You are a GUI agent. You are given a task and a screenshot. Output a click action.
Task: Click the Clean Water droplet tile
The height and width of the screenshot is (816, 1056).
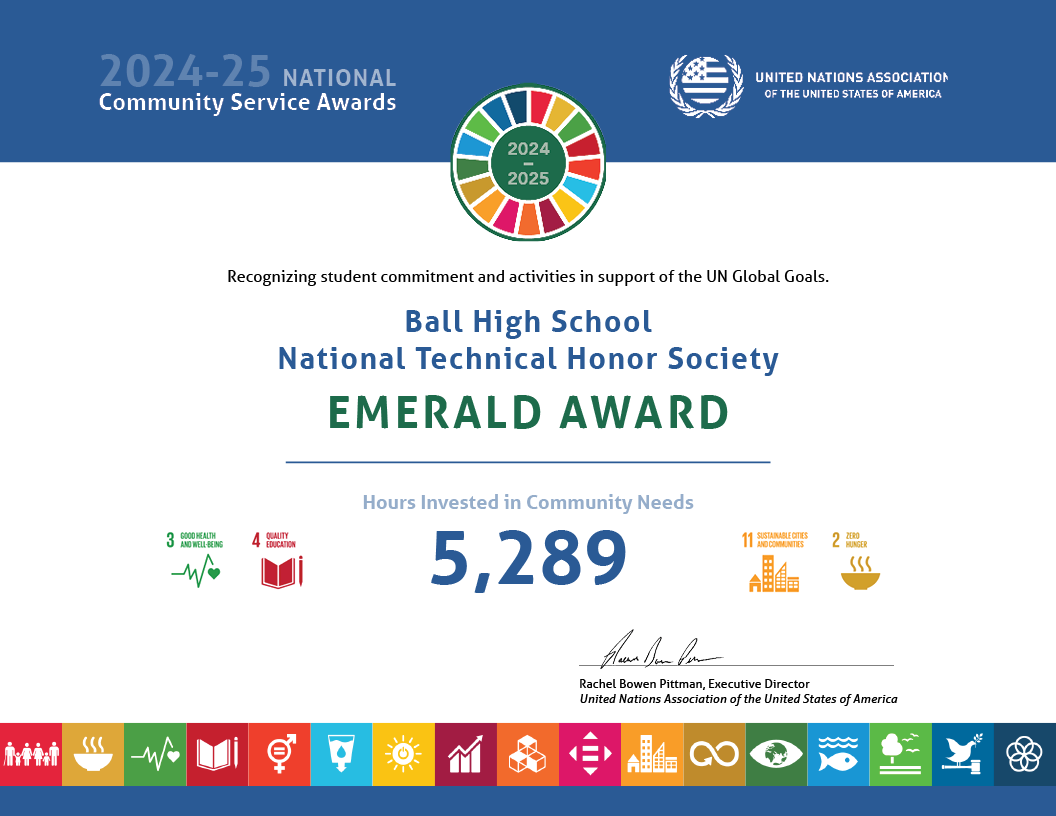(341, 754)
